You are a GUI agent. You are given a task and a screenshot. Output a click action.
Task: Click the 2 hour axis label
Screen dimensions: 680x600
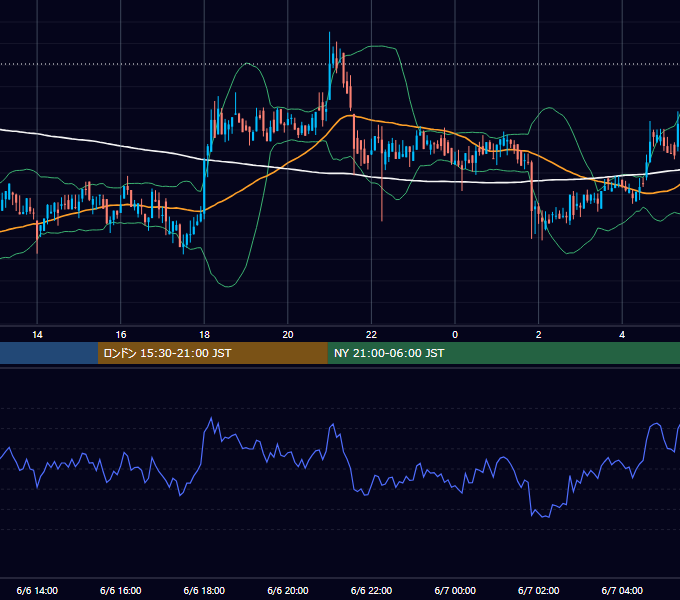click(x=539, y=335)
